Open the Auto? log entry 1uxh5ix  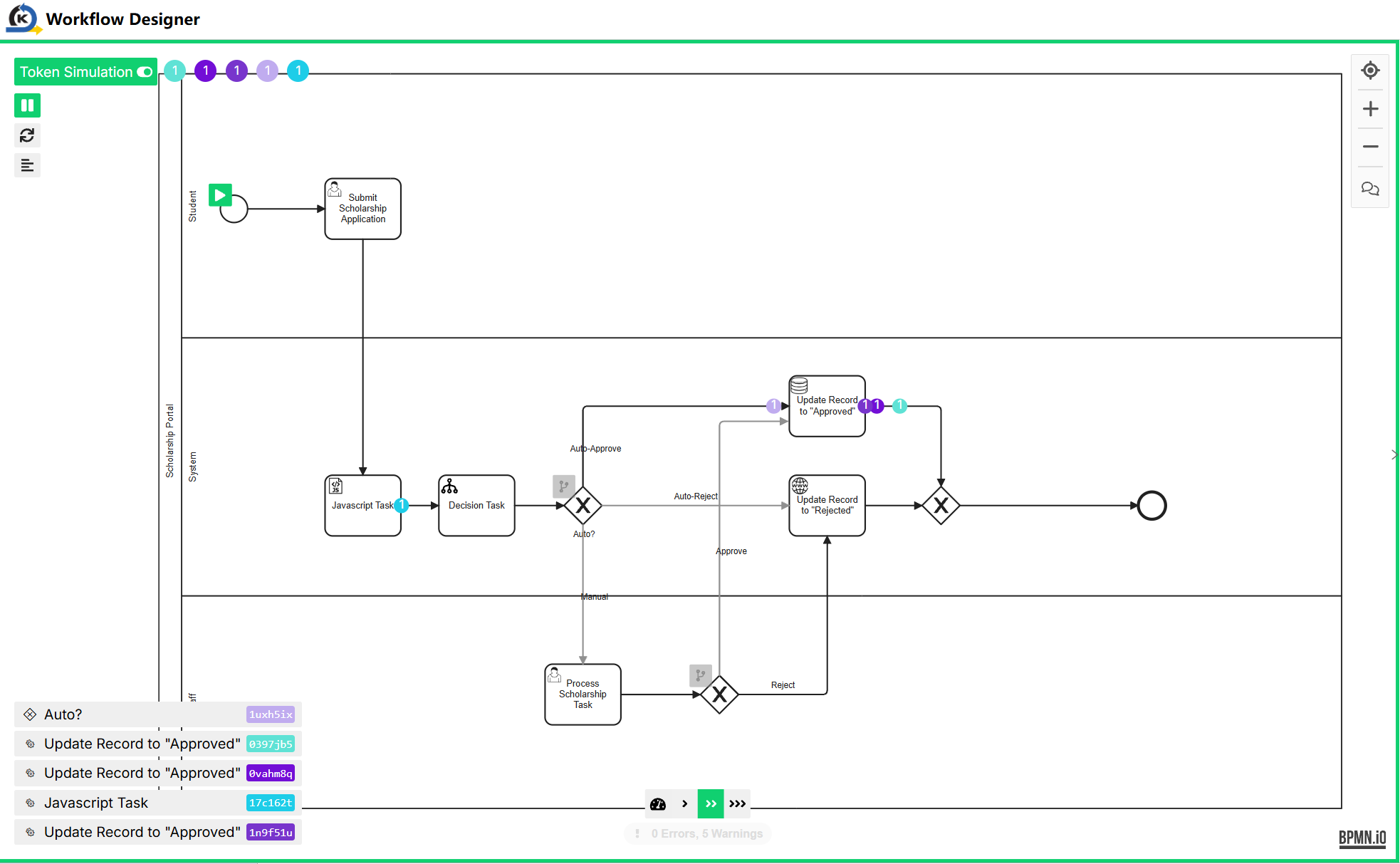pos(158,714)
